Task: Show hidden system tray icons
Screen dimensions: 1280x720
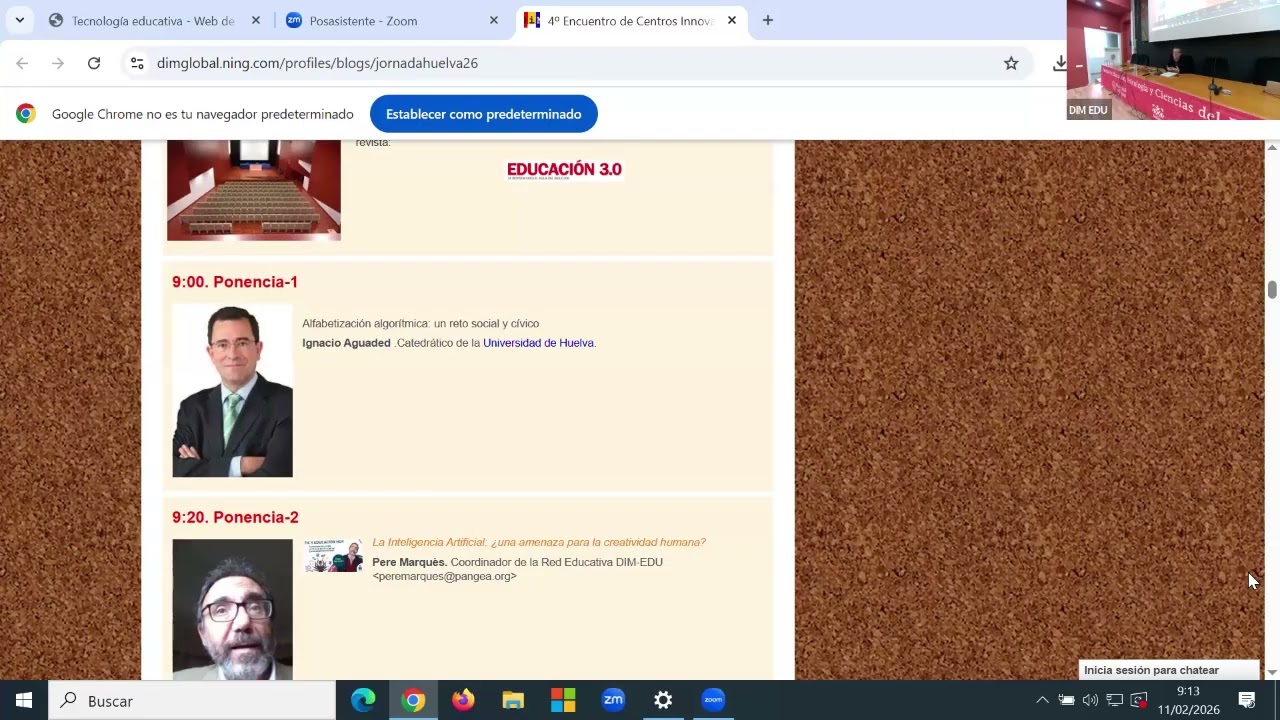Action: pyautogui.click(x=1042, y=700)
